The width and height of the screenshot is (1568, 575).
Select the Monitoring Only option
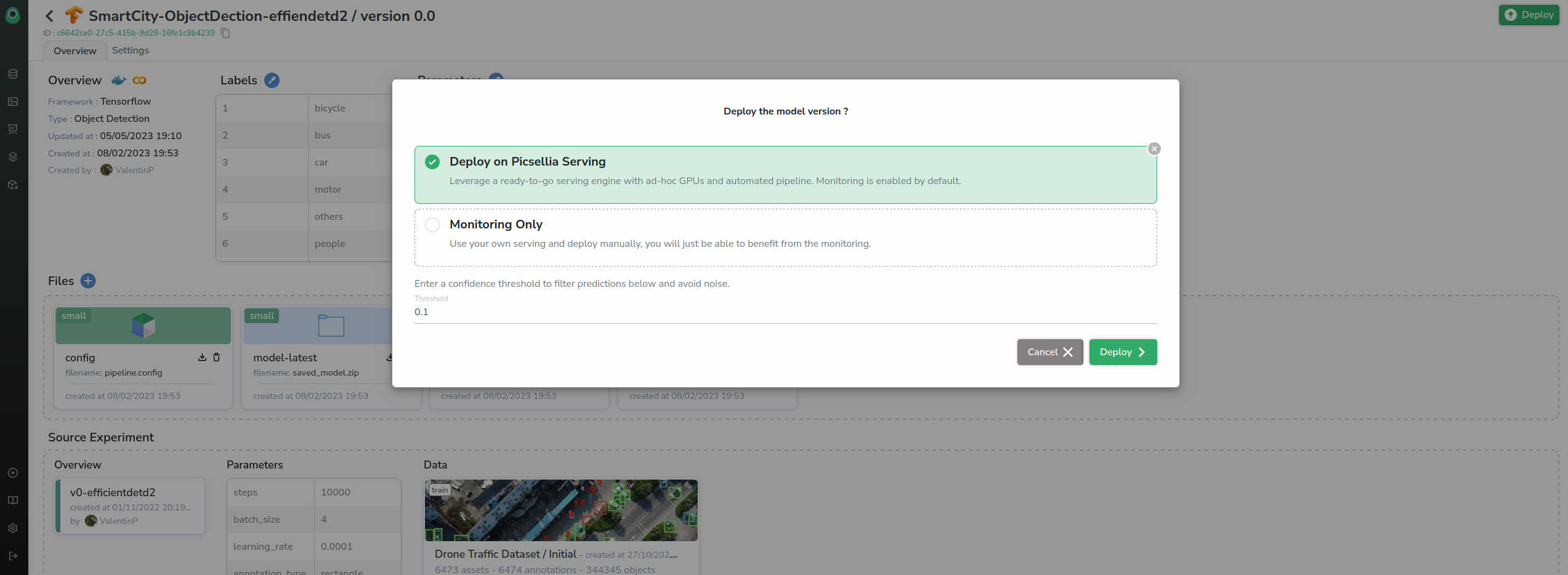pyautogui.click(x=786, y=238)
